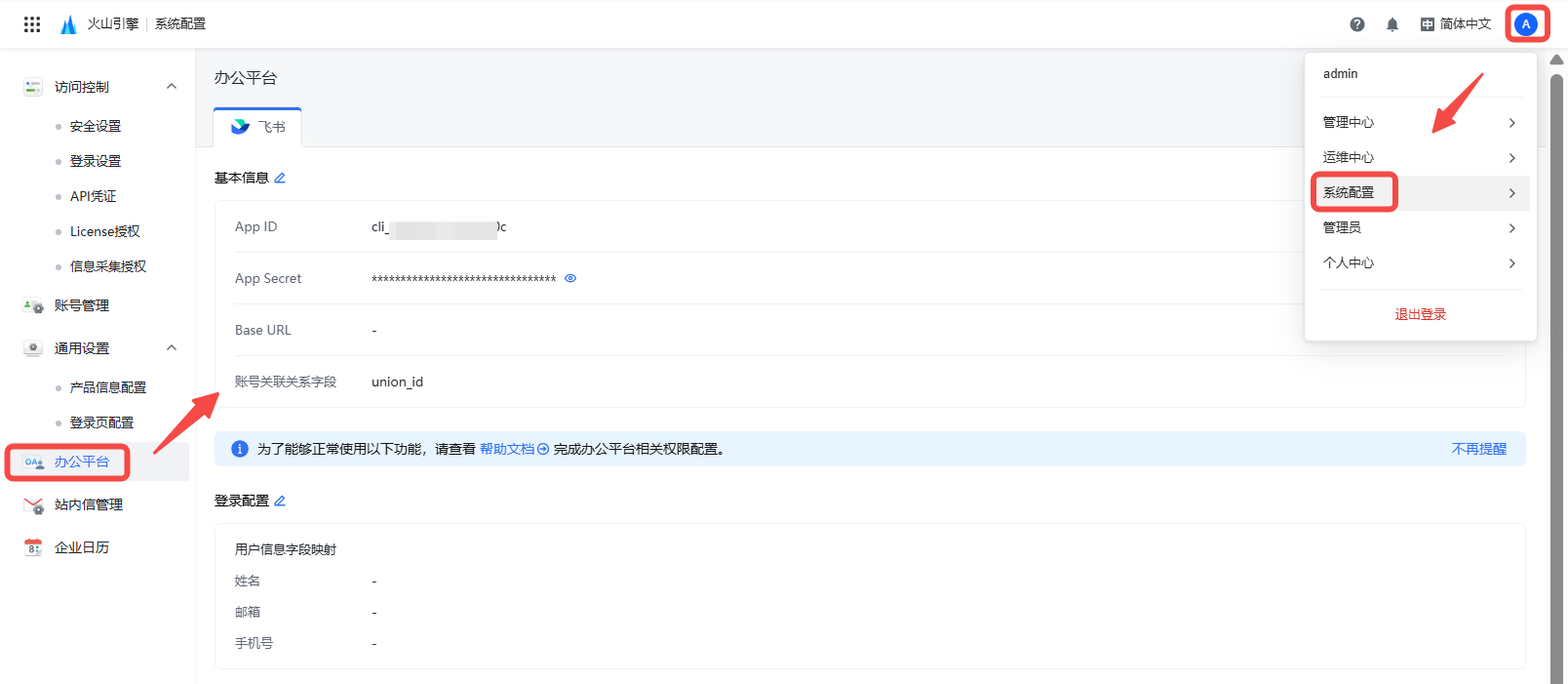Click the 站内信管理 envelope icon
Image resolution: width=1568 pixels, height=684 pixels.
[x=33, y=504]
